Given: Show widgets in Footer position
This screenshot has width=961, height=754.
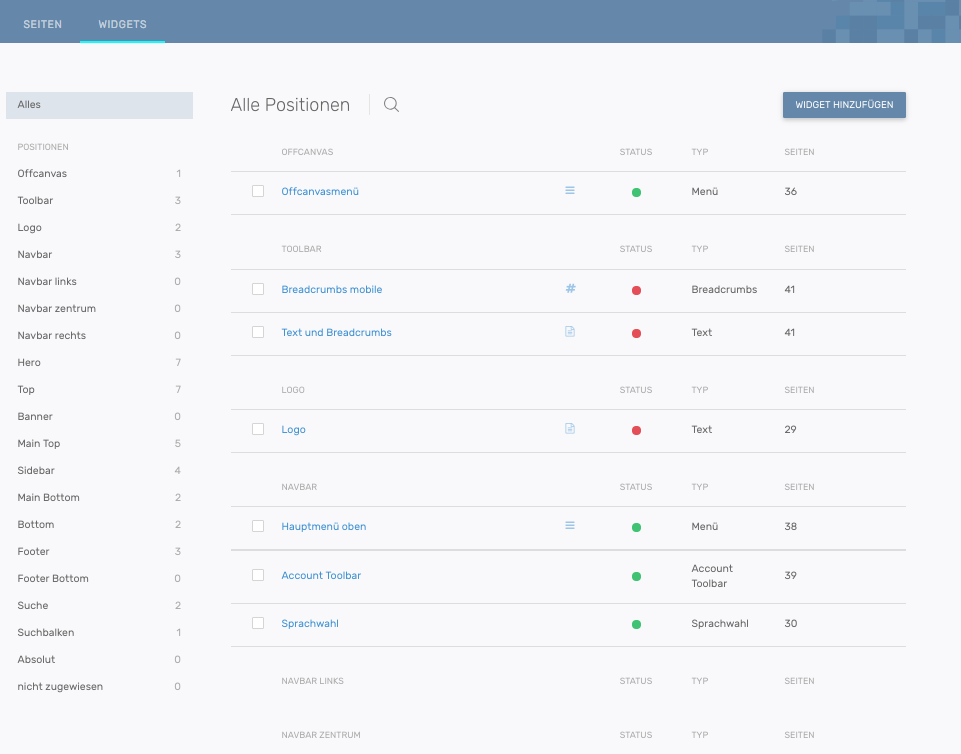Looking at the screenshot, I should pyautogui.click(x=33, y=551).
